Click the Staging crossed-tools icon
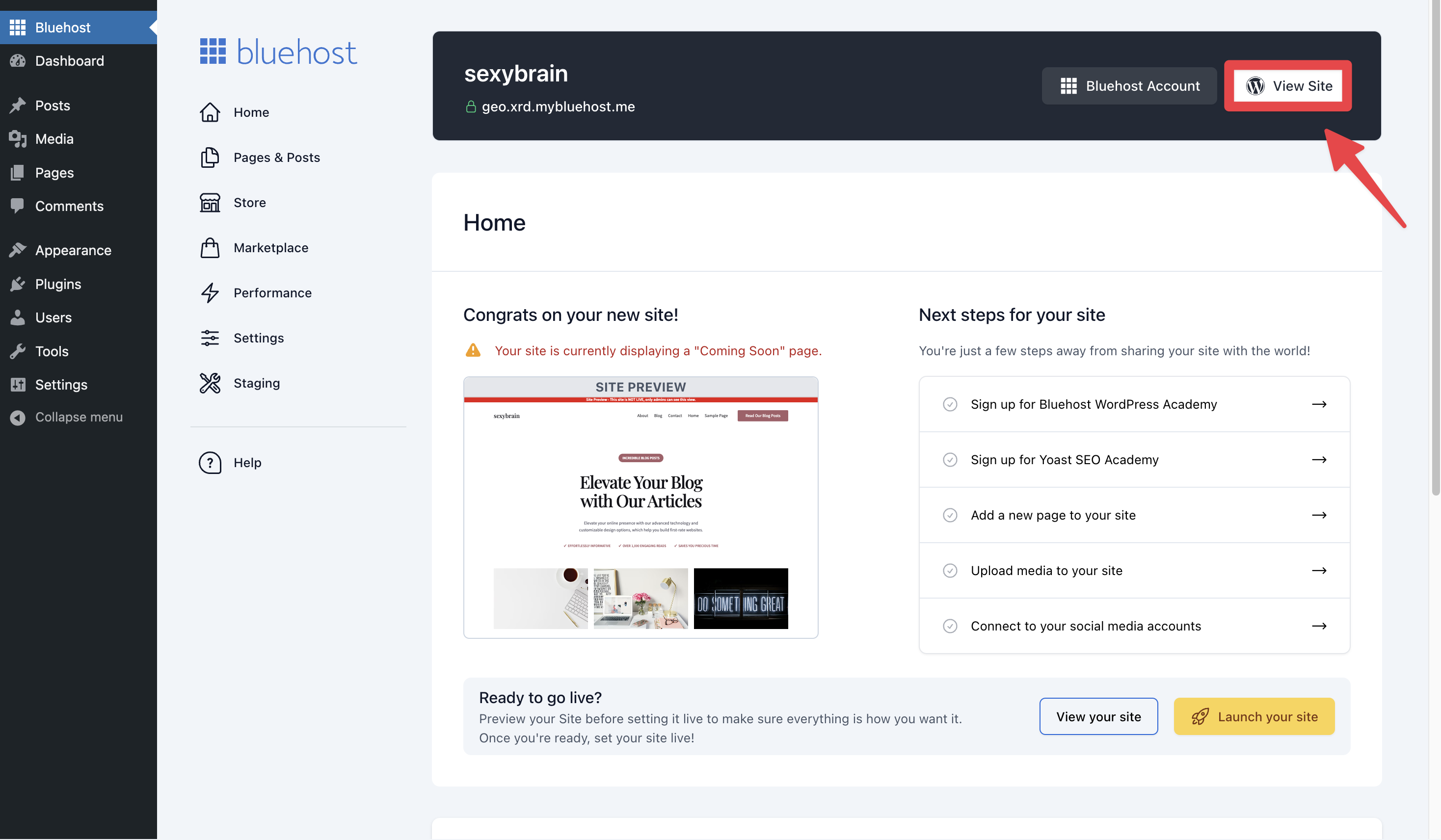 coord(210,383)
